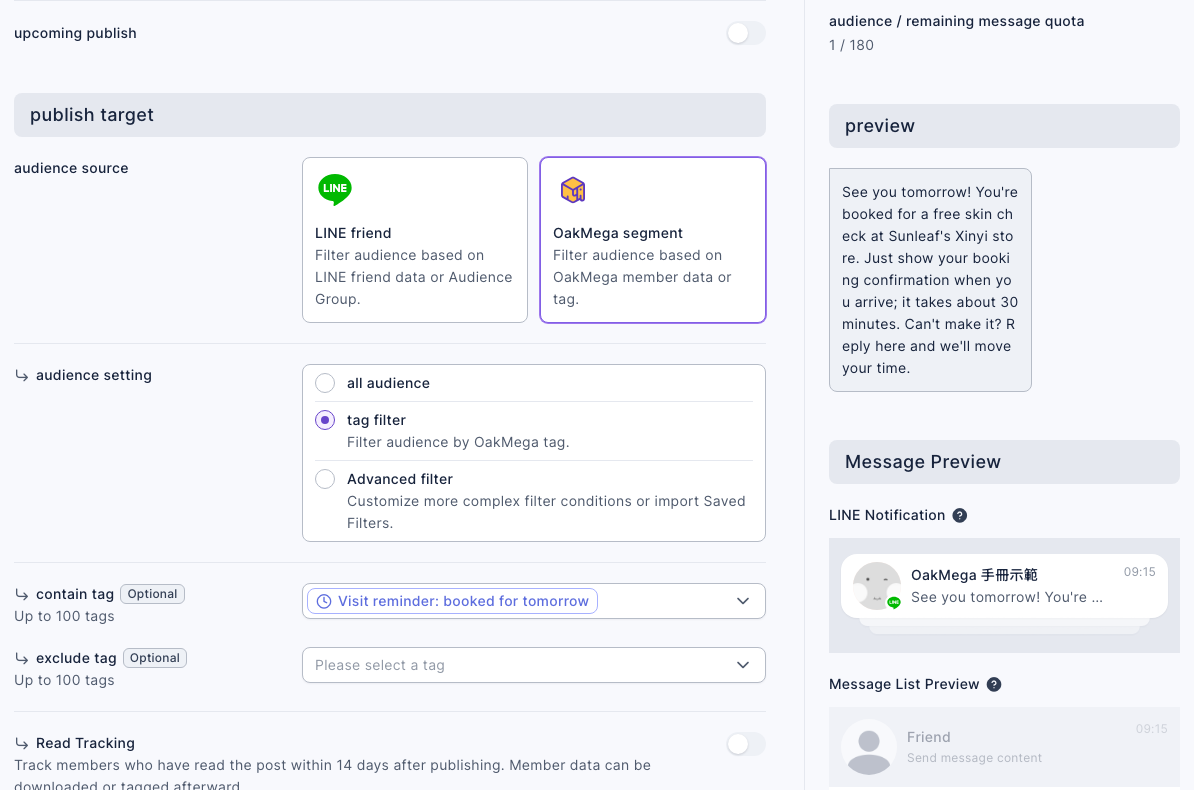Image resolution: width=1194 pixels, height=790 pixels.
Task: Select the OakMega segment audience source card
Action: (x=653, y=240)
